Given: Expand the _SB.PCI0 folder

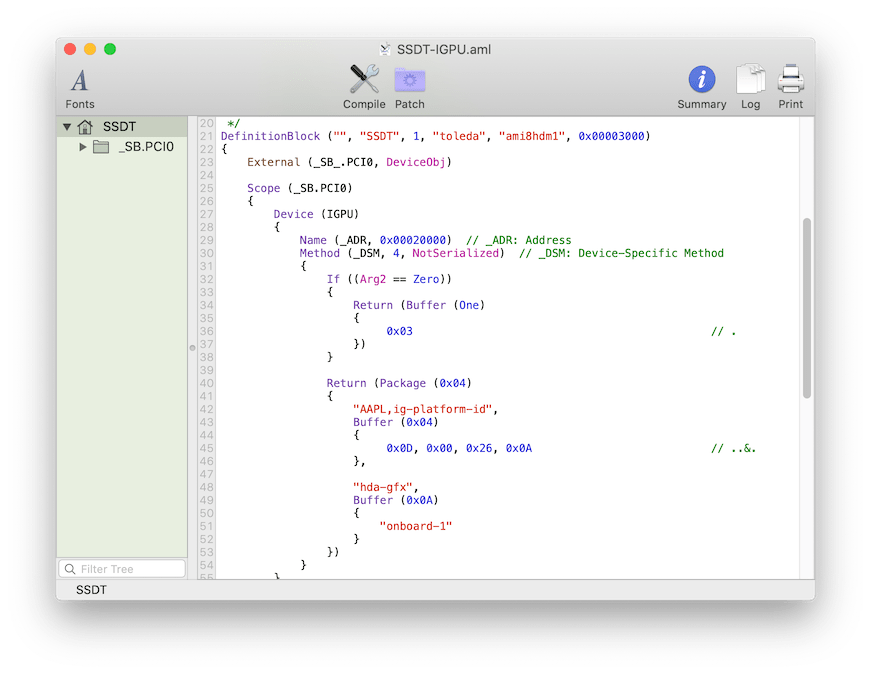Looking at the screenshot, I should tap(83, 147).
